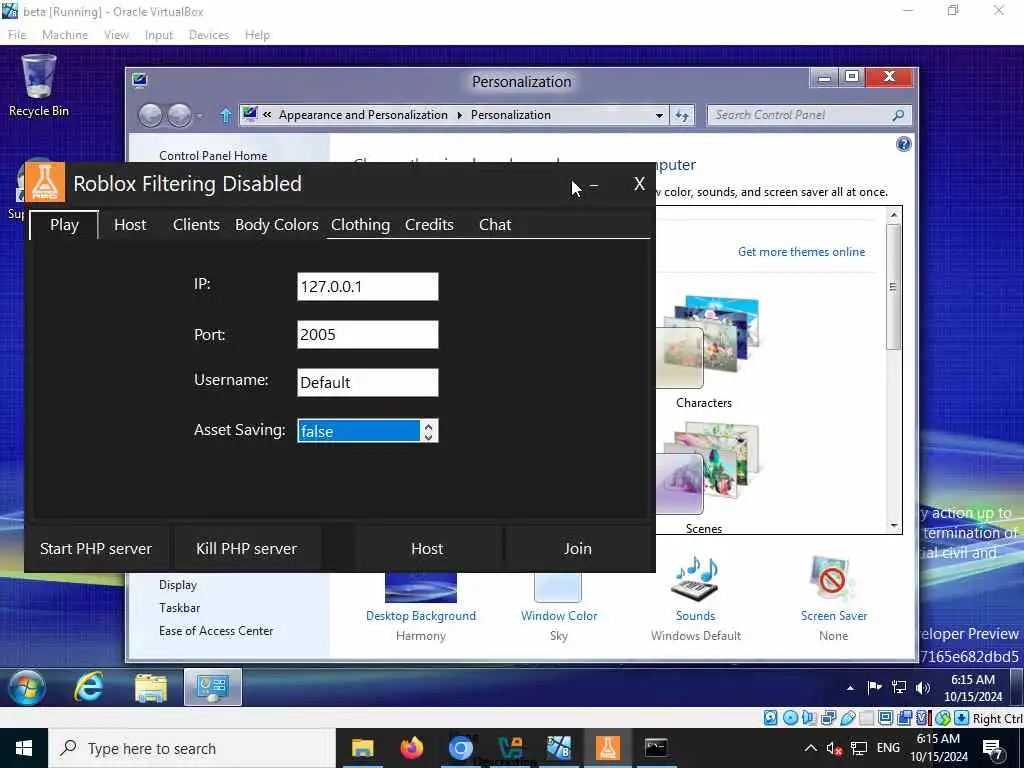Expand the breadcrumb chevron before Appearance and Personalization
The height and width of the screenshot is (768, 1024).
[x=267, y=115]
